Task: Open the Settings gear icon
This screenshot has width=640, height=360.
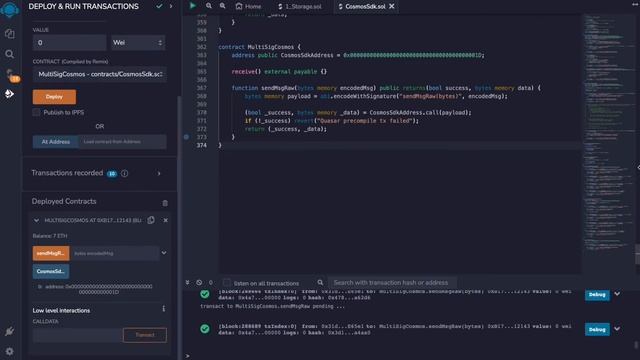Action: pos(9,351)
